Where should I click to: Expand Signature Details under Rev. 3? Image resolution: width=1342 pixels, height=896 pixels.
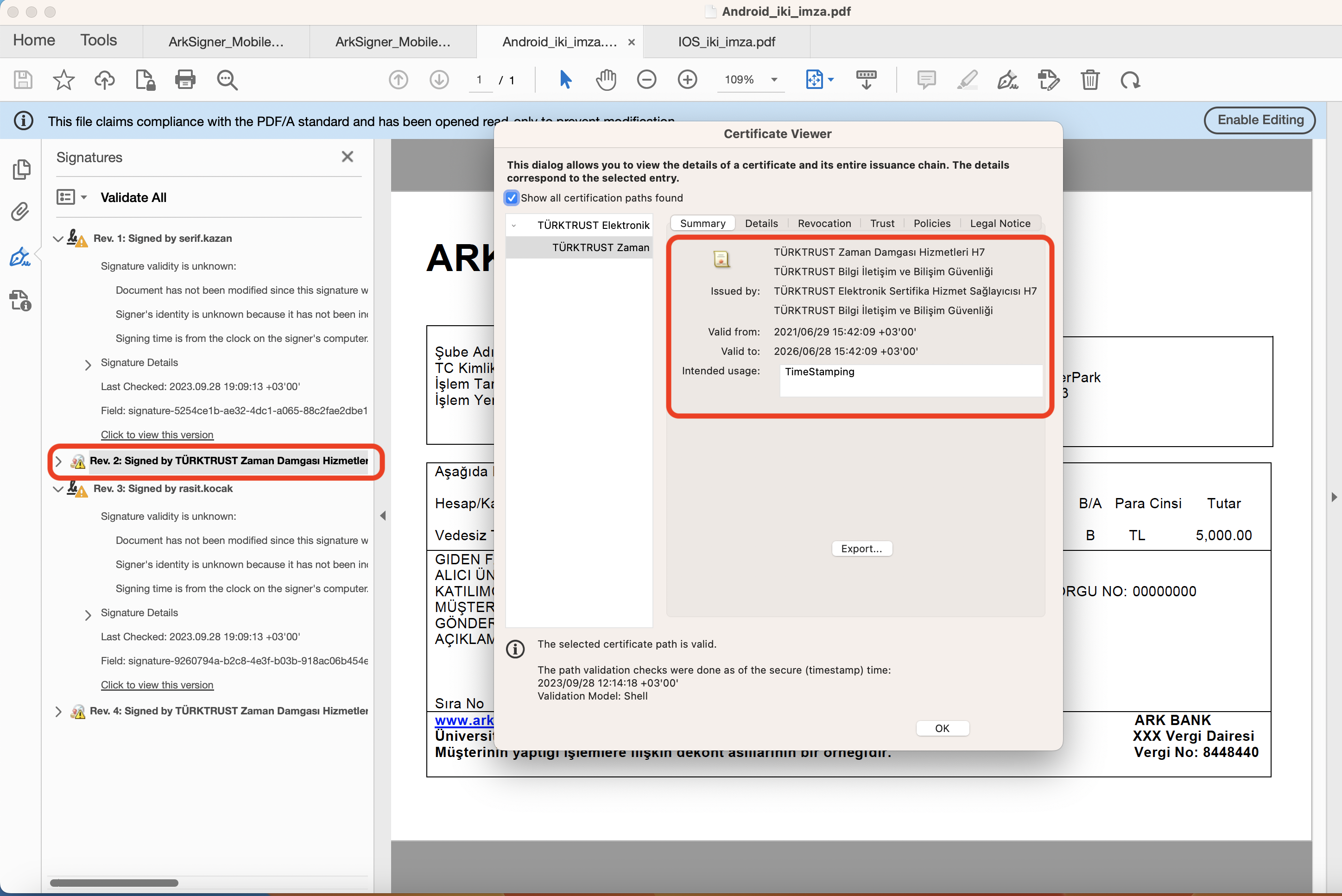click(x=88, y=615)
